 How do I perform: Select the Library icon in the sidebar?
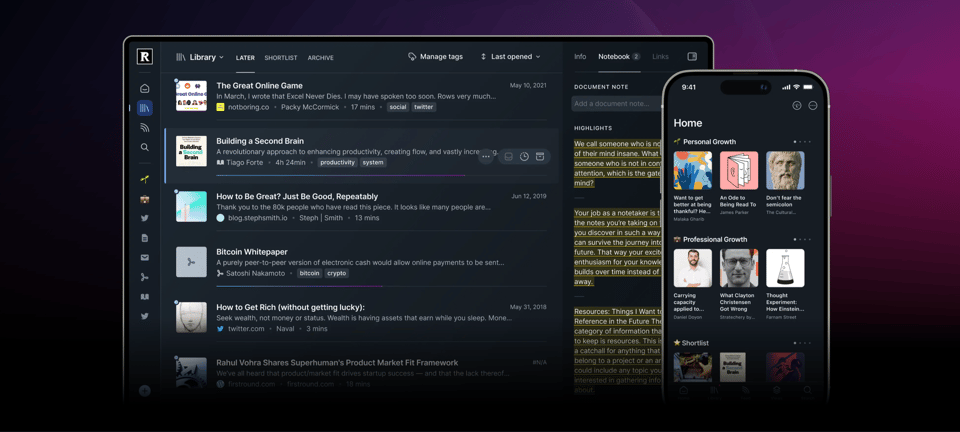144,108
